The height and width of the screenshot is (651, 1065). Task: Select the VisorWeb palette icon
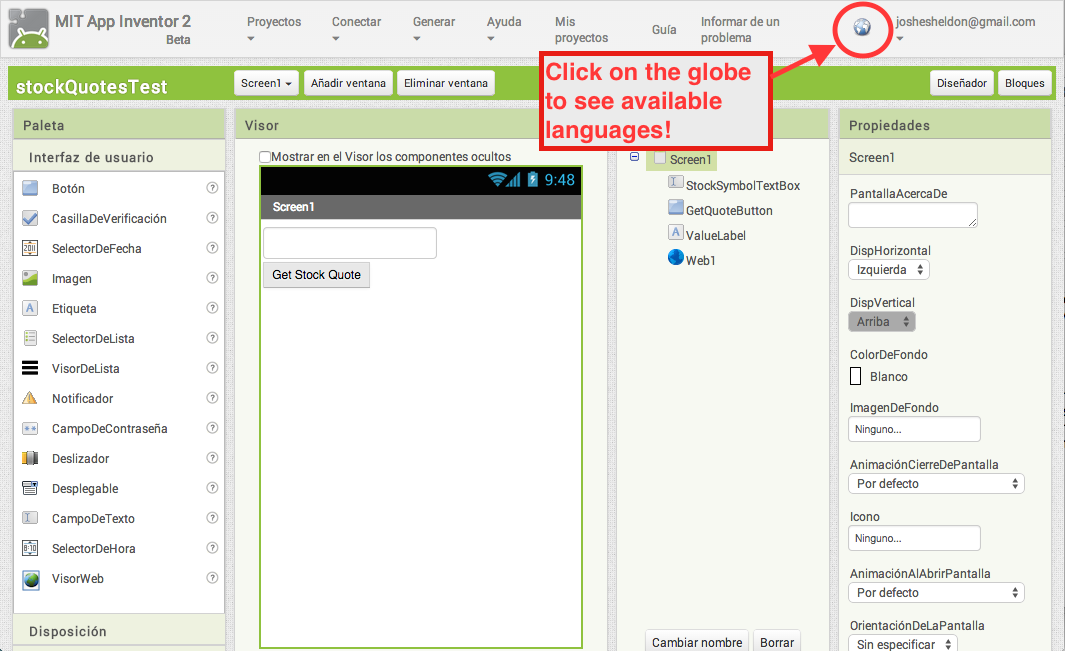(x=31, y=579)
